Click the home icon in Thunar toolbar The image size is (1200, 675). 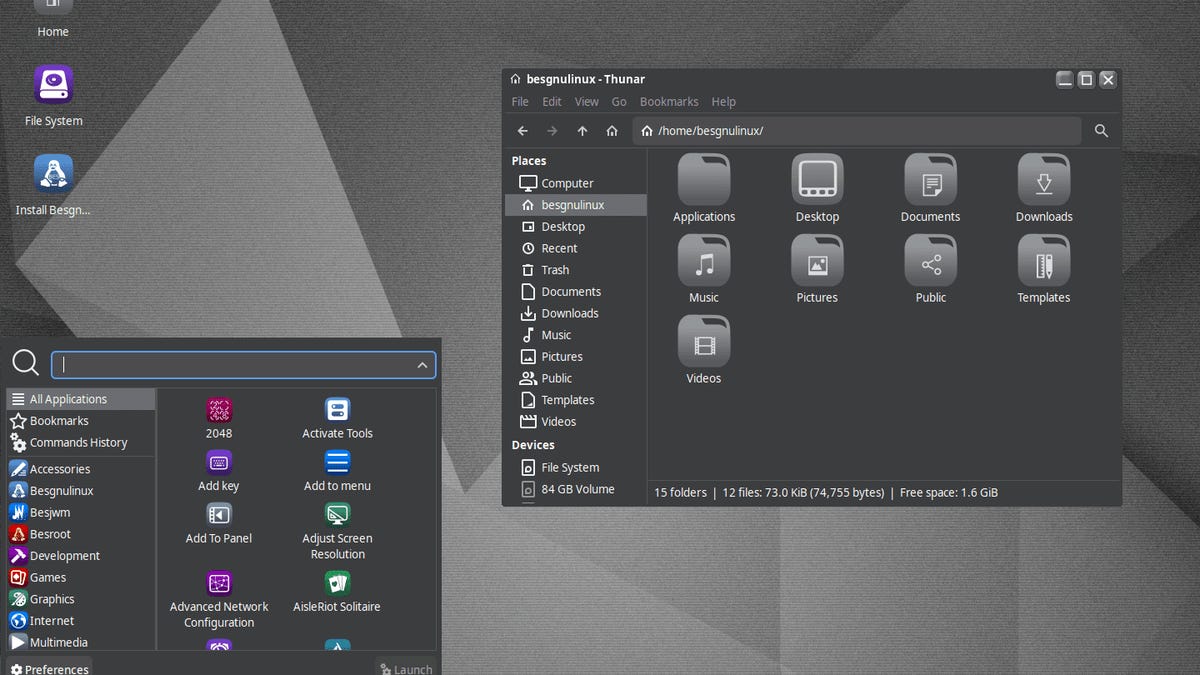pyautogui.click(x=612, y=131)
